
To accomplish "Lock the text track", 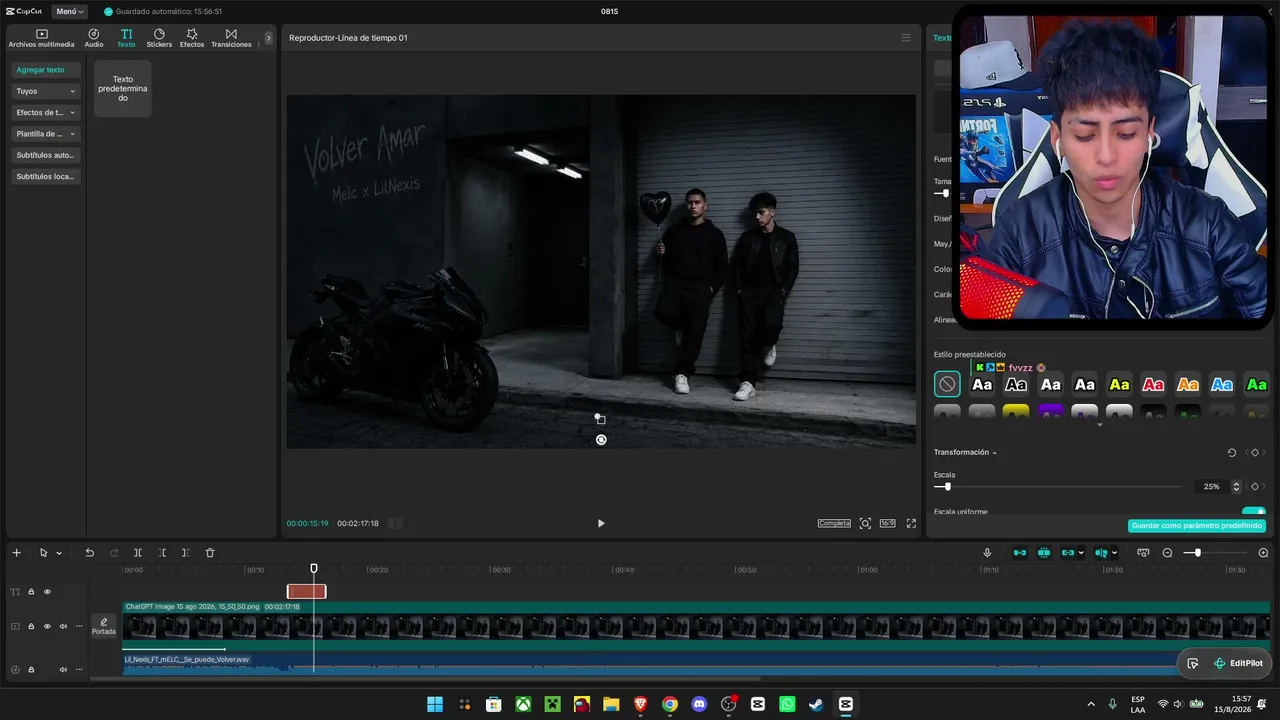I will (31, 592).
